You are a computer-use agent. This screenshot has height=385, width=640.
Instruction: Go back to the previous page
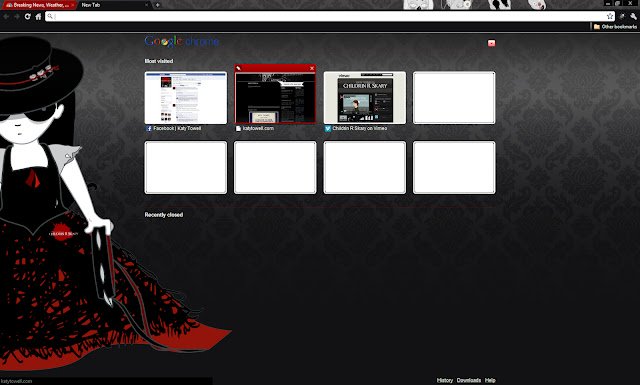coord(6,16)
